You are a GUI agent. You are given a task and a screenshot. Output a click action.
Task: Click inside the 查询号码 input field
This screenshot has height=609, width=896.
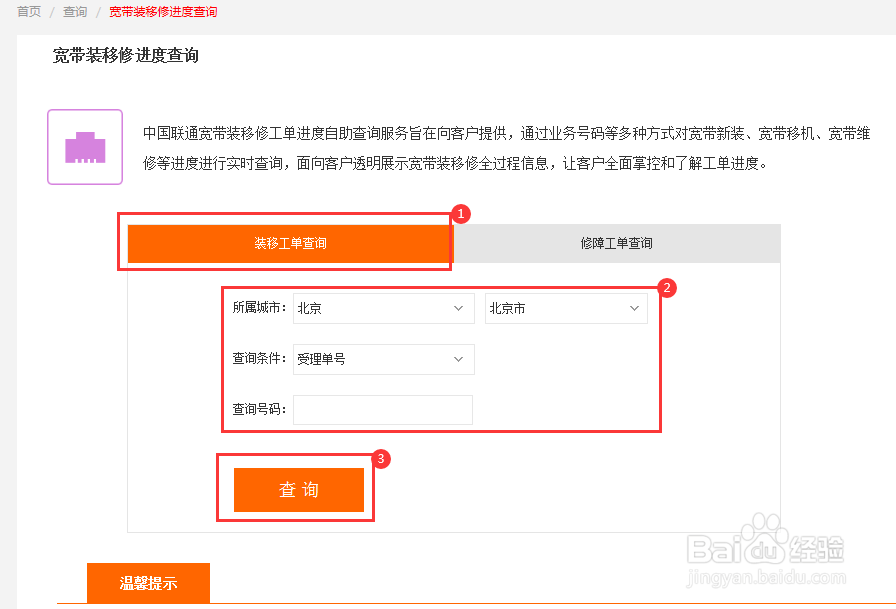pos(382,410)
